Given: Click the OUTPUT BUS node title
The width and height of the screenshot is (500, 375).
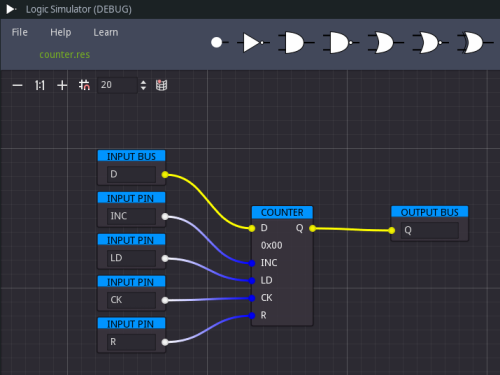Looking at the screenshot, I should (x=430, y=212).
